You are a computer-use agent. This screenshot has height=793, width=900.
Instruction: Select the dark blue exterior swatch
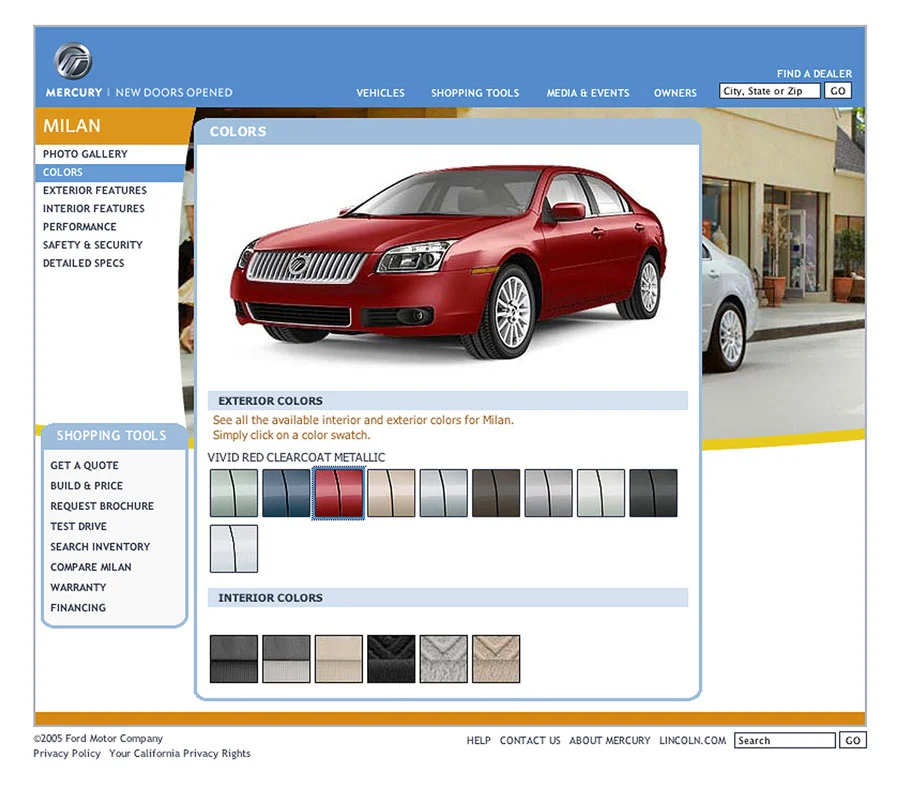pos(286,493)
